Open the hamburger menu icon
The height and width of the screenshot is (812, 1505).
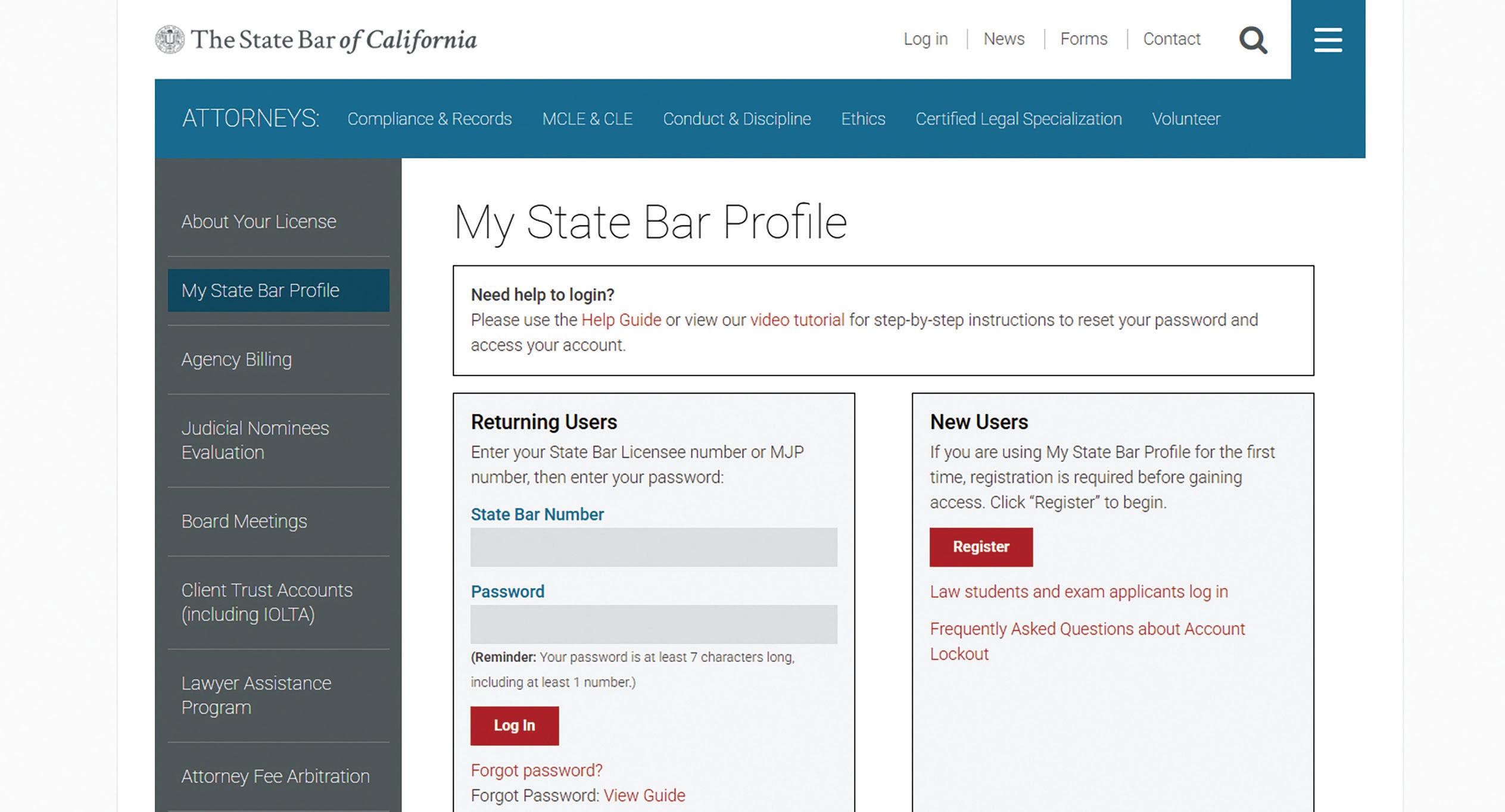1328,40
